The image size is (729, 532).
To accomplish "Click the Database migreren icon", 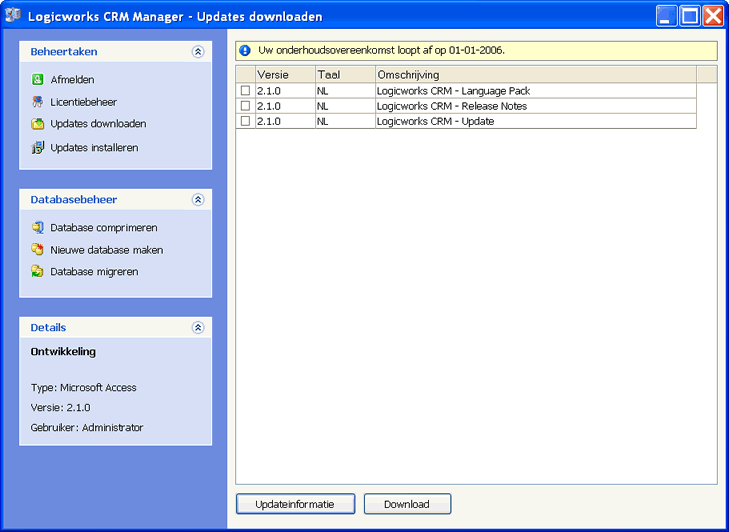I will [38, 271].
